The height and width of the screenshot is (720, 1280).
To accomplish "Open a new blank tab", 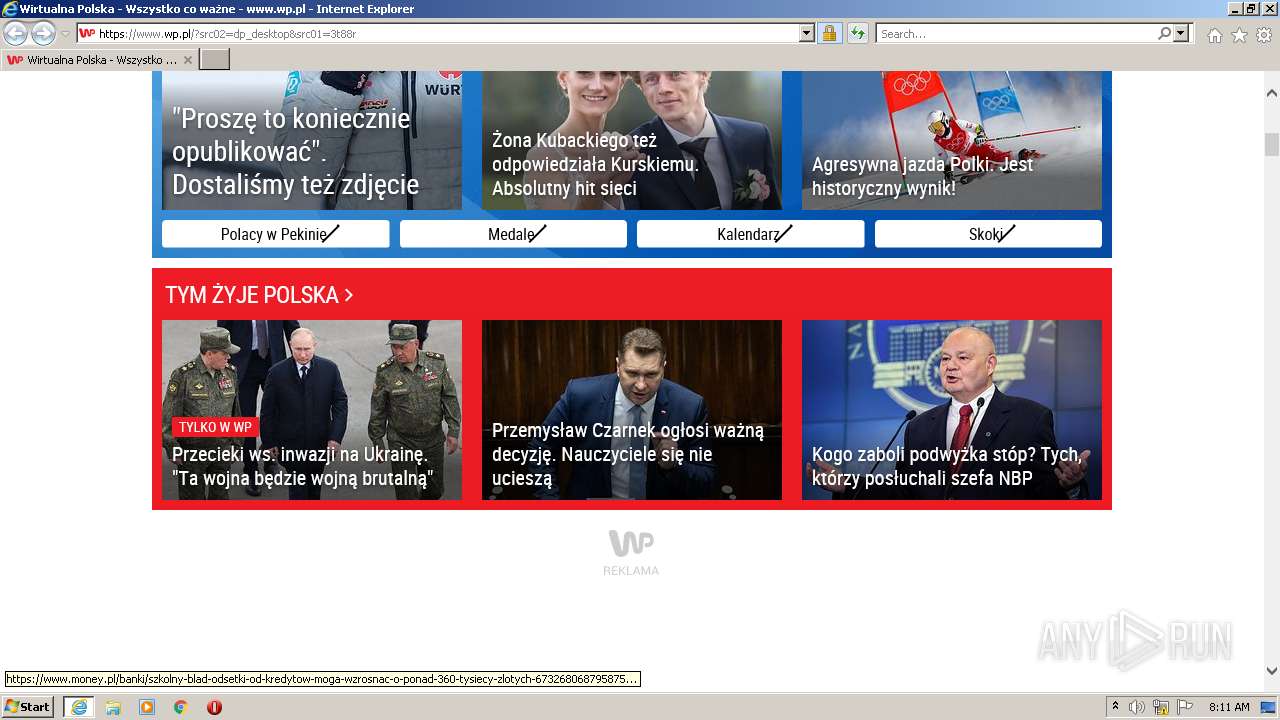I will click(214, 60).
